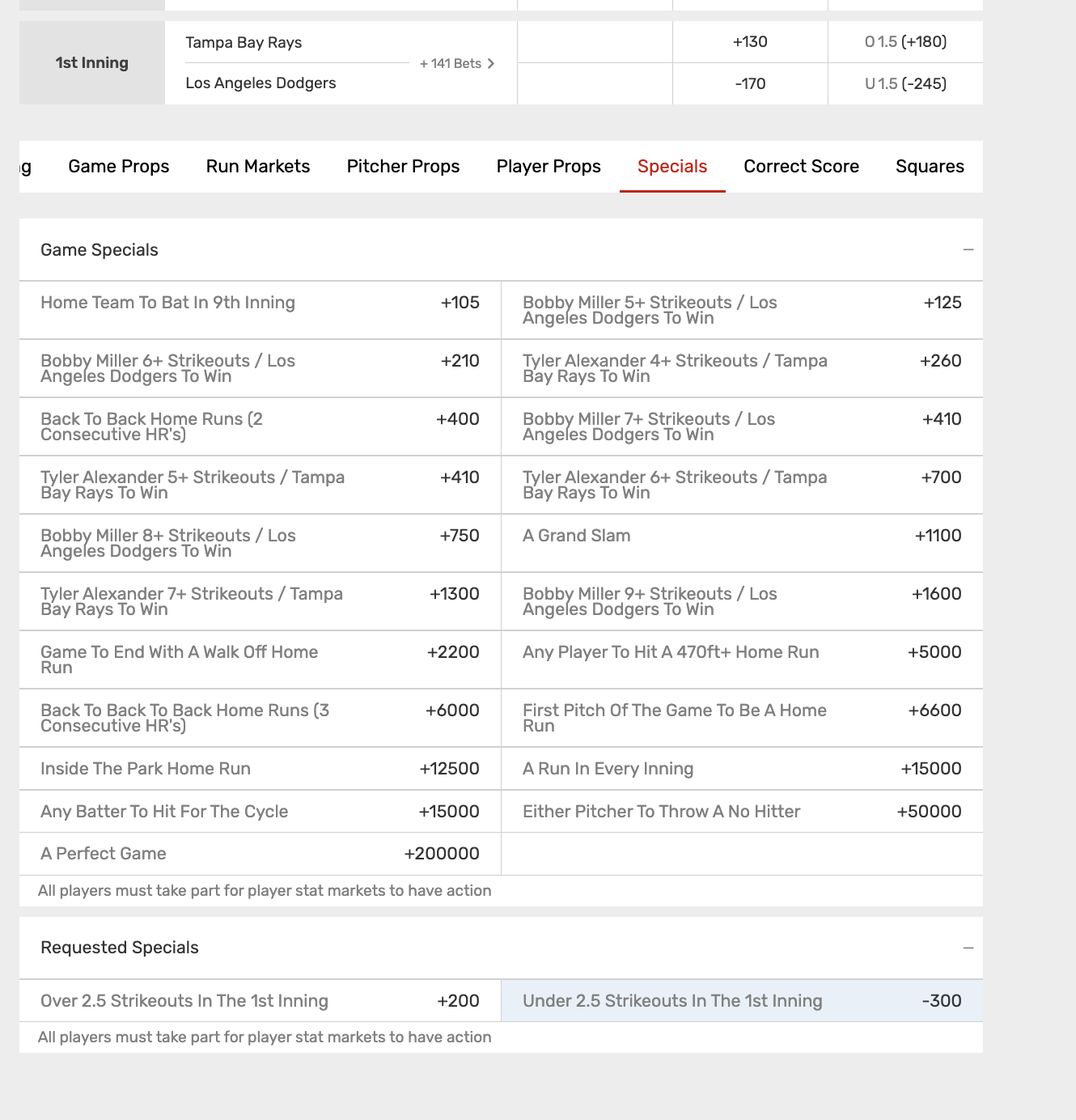The image size is (1076, 1120).
Task: Select Over 2.5 Strikeouts In The 1st Inning
Action: 260,1001
